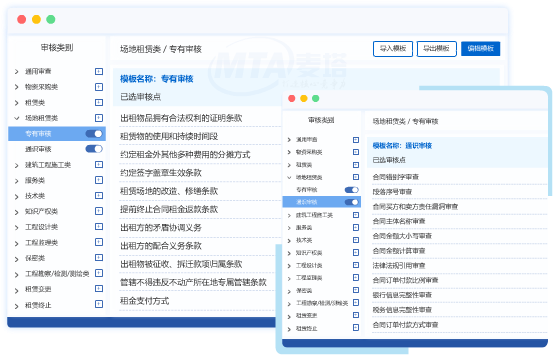Screen dimensions: 560x364
Task: Expand 工程监理类 chevron in front window
Action: (289, 278)
